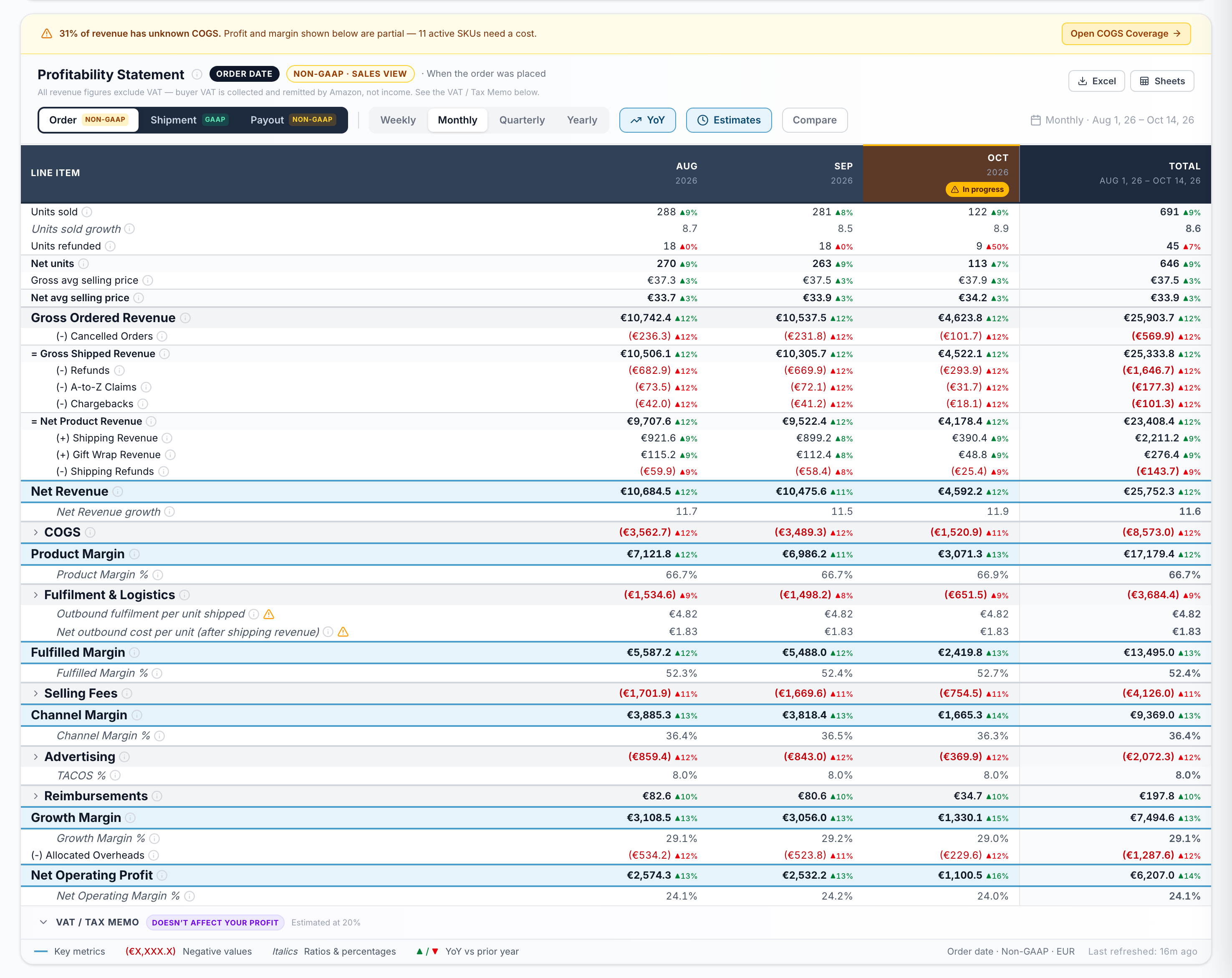
Task: Switch to the Order Non-GAAP tab
Action: 88,120
